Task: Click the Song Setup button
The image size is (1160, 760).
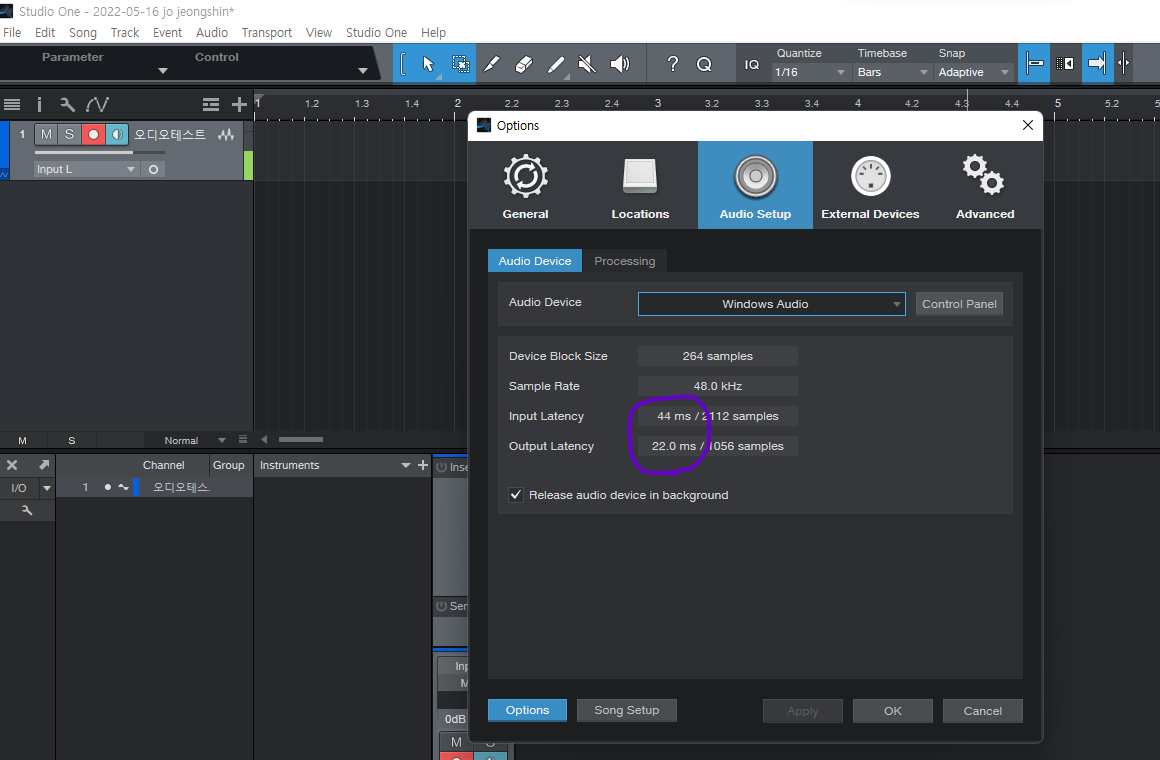Action: point(627,710)
